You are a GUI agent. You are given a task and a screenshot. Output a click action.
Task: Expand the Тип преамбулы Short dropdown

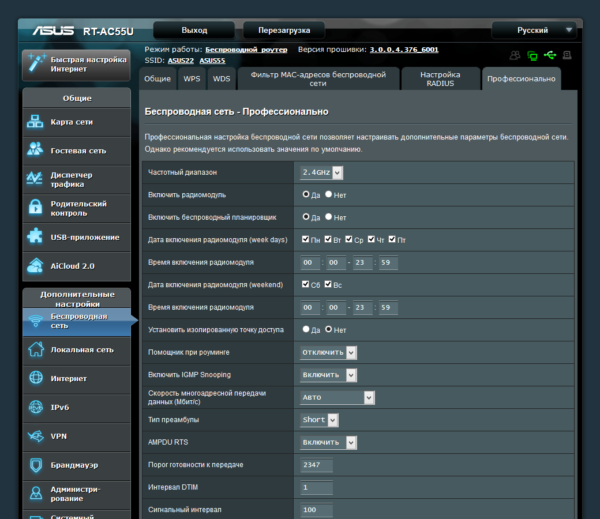pos(319,420)
